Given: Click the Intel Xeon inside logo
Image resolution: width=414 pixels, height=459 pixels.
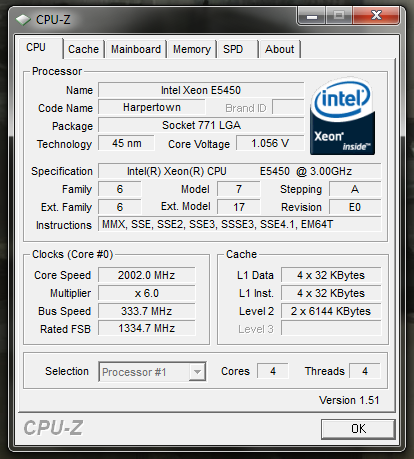Looking at the screenshot, I should [342, 116].
